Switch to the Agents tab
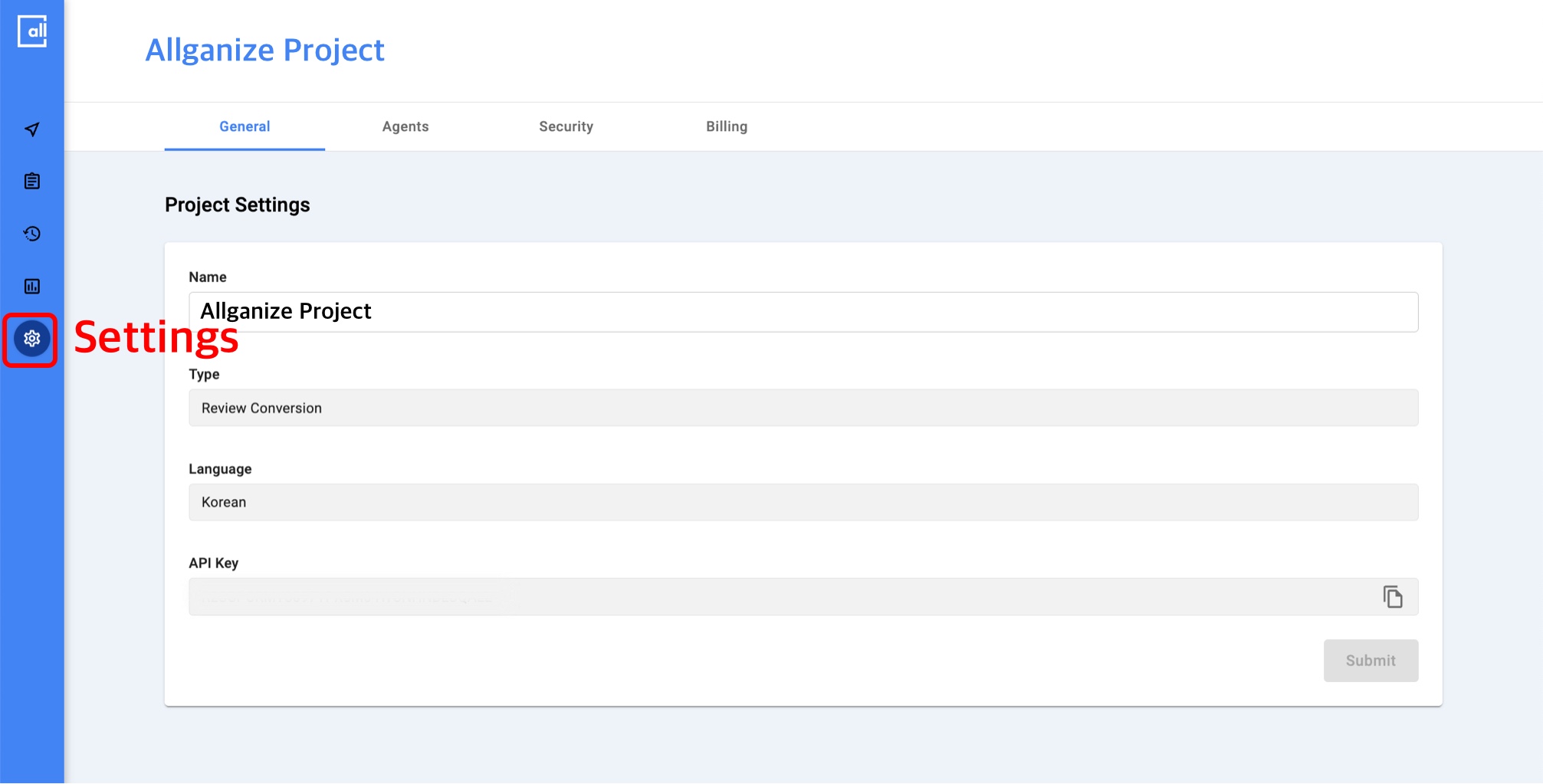1543x784 pixels. (405, 126)
